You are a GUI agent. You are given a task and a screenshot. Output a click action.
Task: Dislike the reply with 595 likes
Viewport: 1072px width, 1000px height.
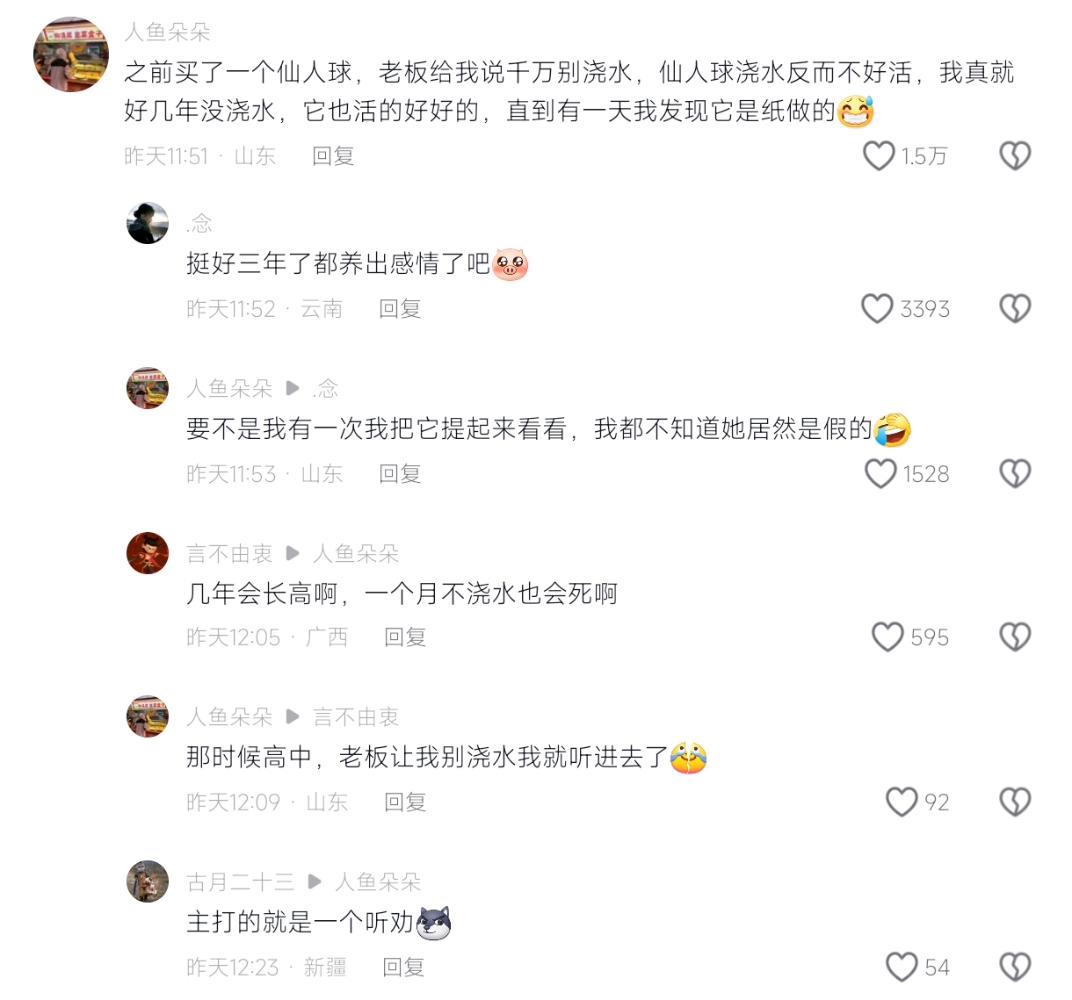pyautogui.click(x=1015, y=636)
